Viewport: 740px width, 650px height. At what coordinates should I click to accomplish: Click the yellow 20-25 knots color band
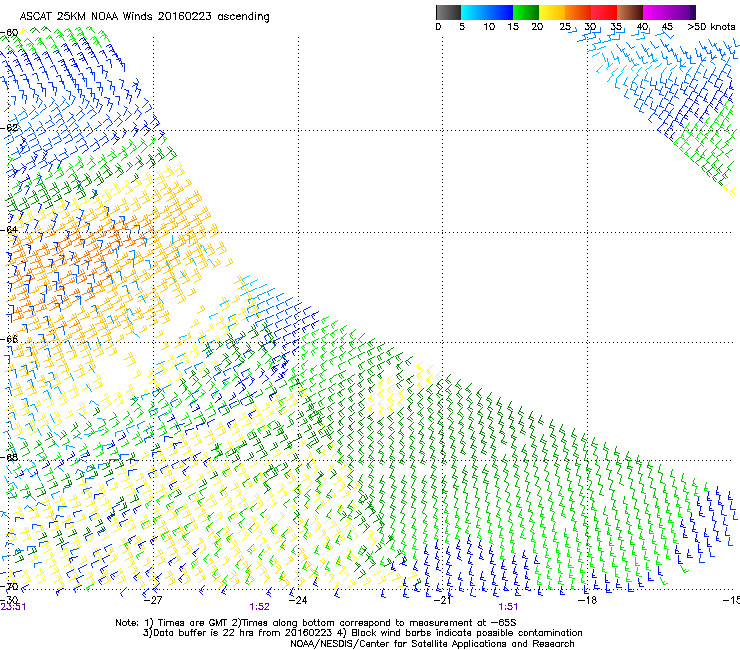552,12
